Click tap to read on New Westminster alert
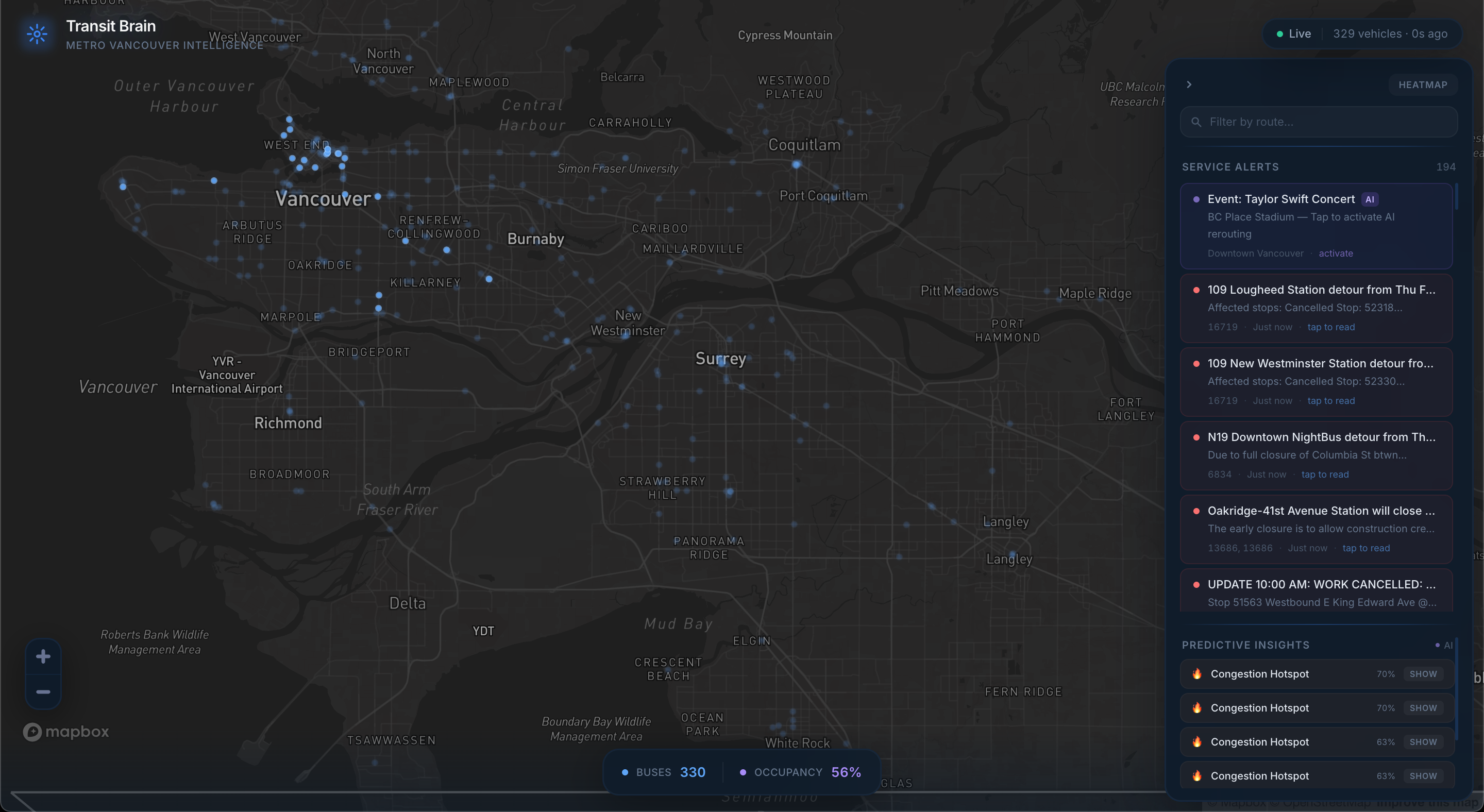The width and height of the screenshot is (1484, 812). point(1331,401)
